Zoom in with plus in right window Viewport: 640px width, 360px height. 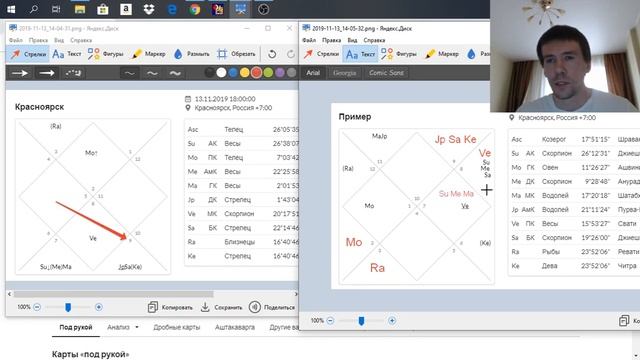[x=392, y=320]
